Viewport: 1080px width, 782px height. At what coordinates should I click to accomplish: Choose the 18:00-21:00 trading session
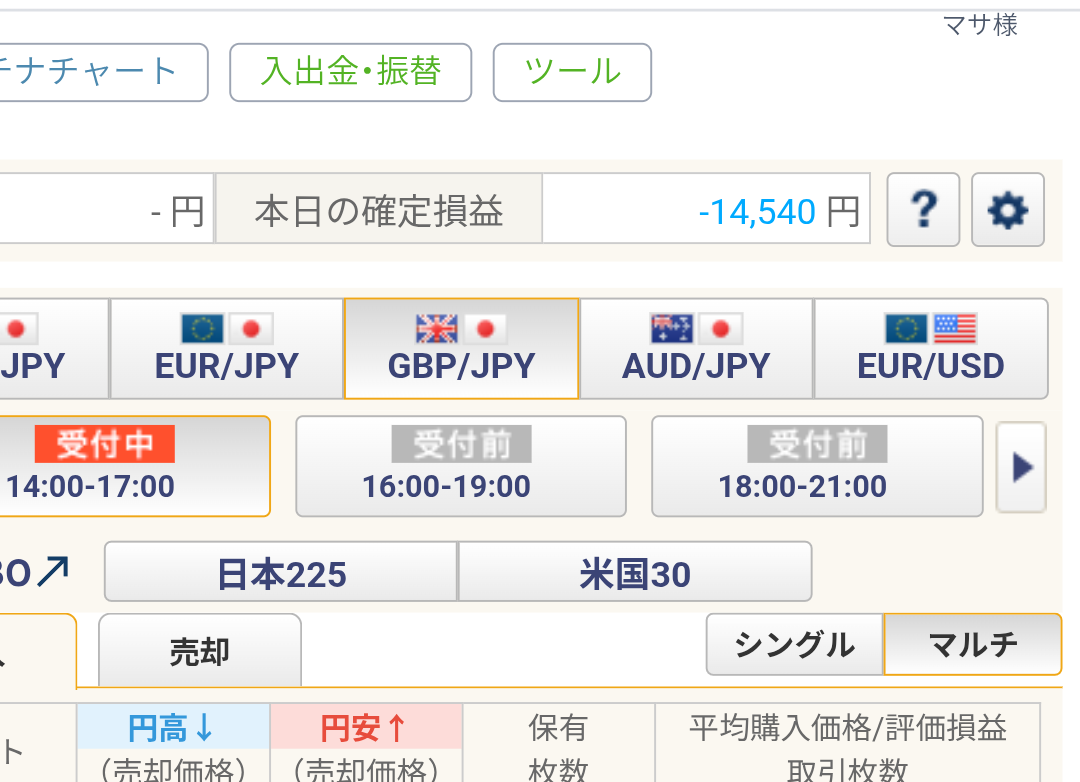point(817,466)
